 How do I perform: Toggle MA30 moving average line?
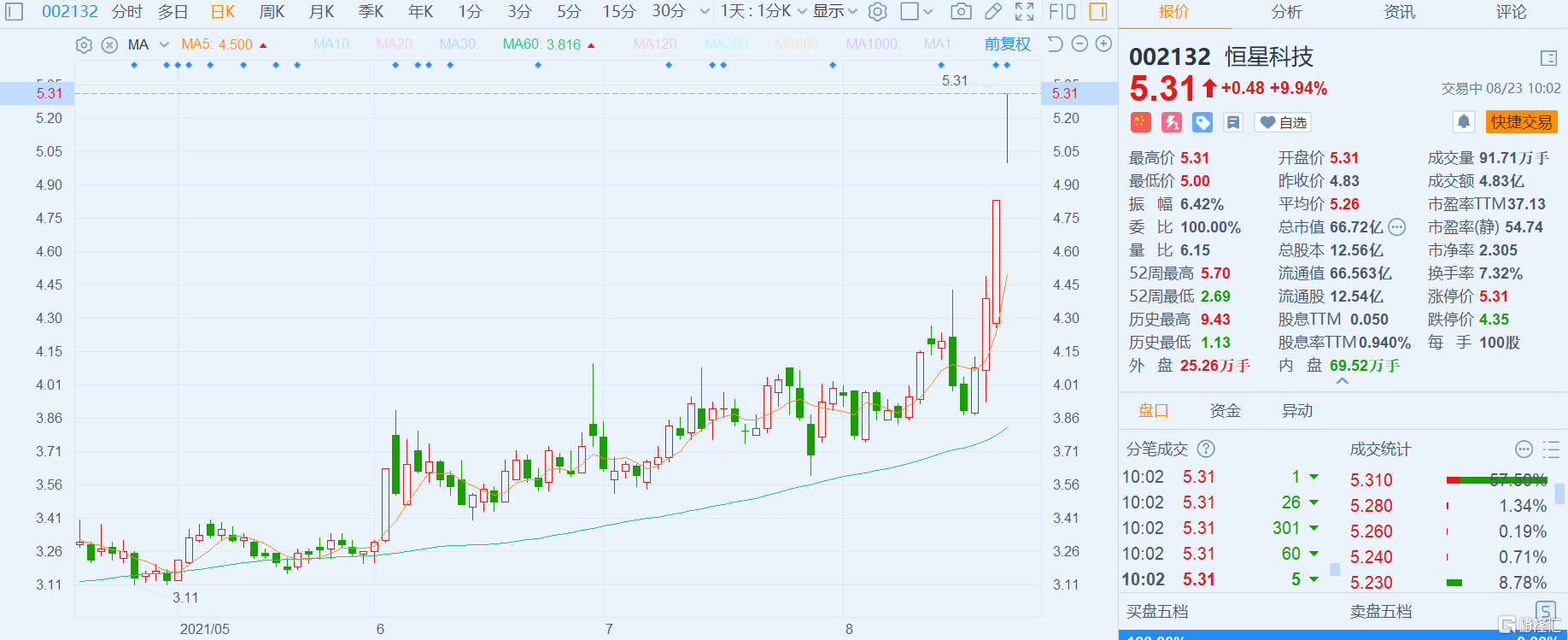point(459,44)
